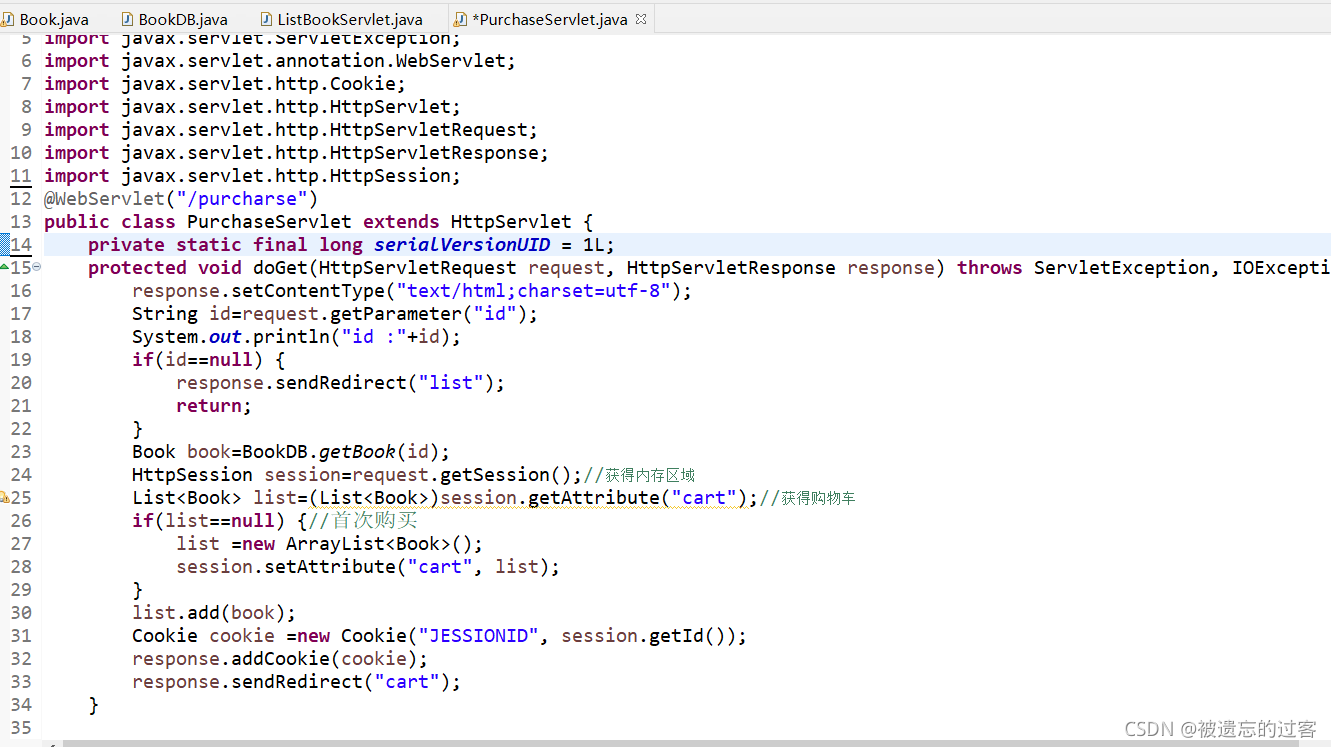
Task: Click line number 35 in the gutter
Action: click(x=21, y=728)
